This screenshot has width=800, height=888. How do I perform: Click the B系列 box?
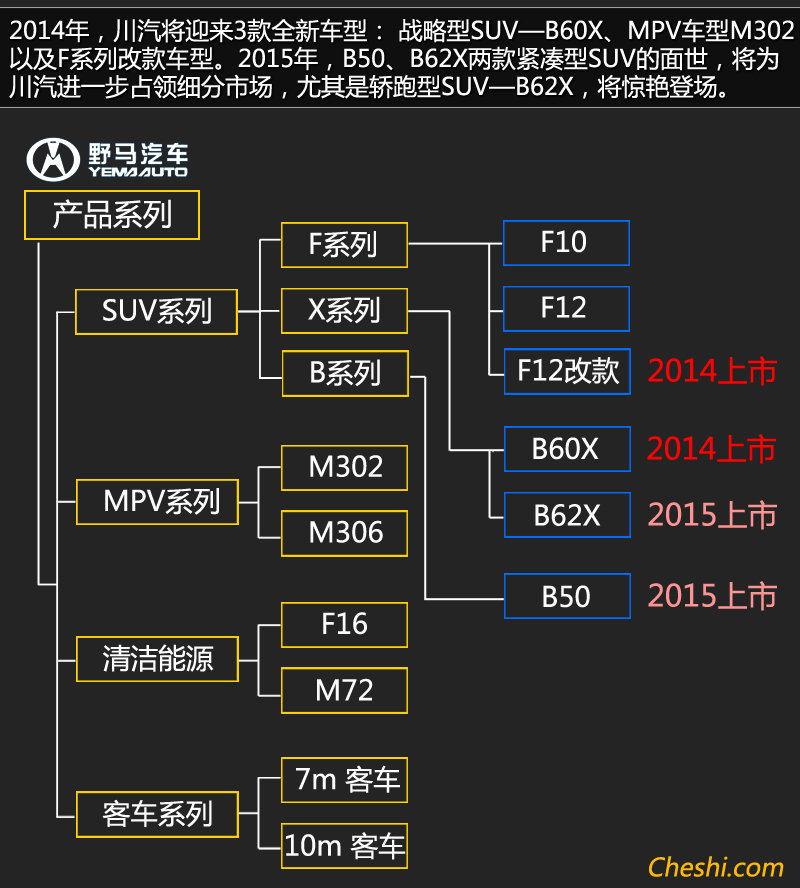(x=345, y=373)
